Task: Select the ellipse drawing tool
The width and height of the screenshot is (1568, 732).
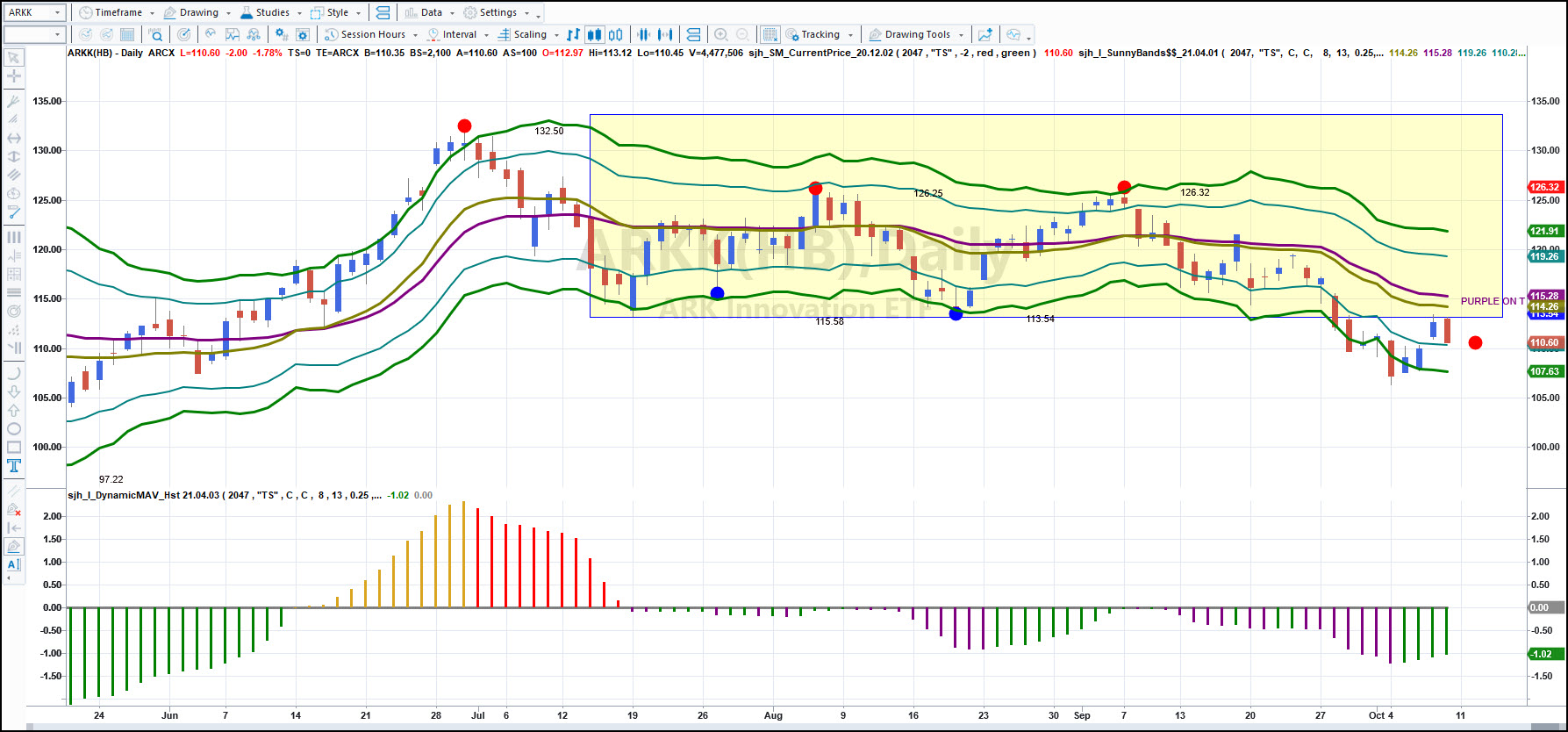Action: [14, 428]
